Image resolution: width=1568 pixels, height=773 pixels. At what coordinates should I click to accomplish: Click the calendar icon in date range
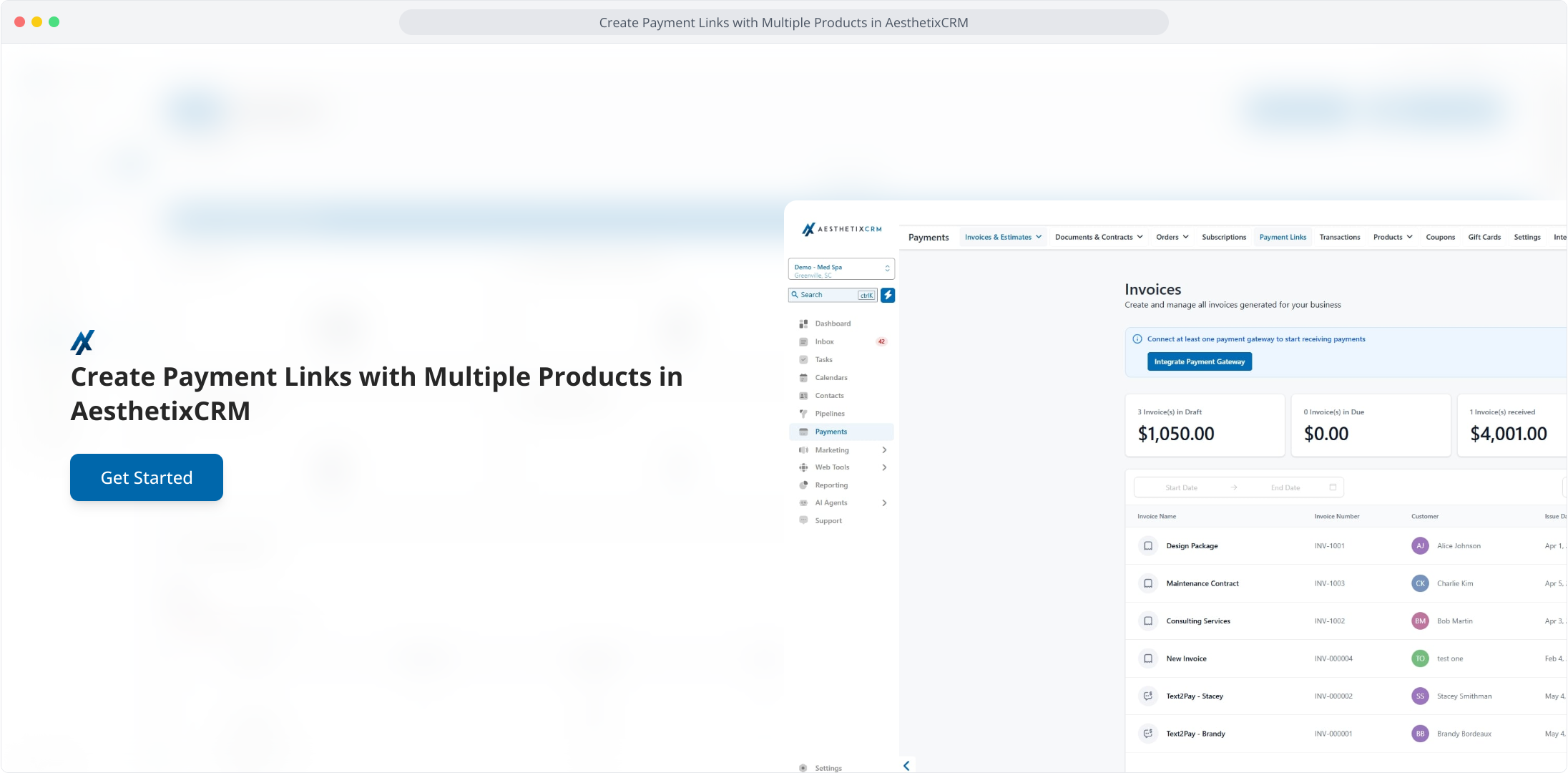point(1333,487)
